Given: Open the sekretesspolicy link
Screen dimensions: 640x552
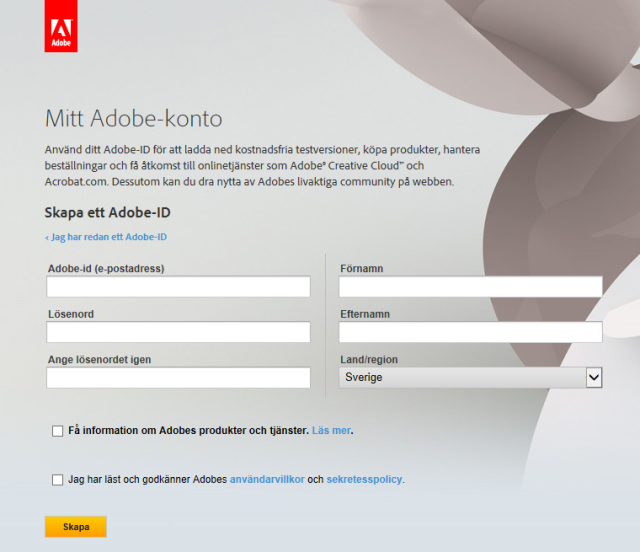Looking at the screenshot, I should 364,480.
